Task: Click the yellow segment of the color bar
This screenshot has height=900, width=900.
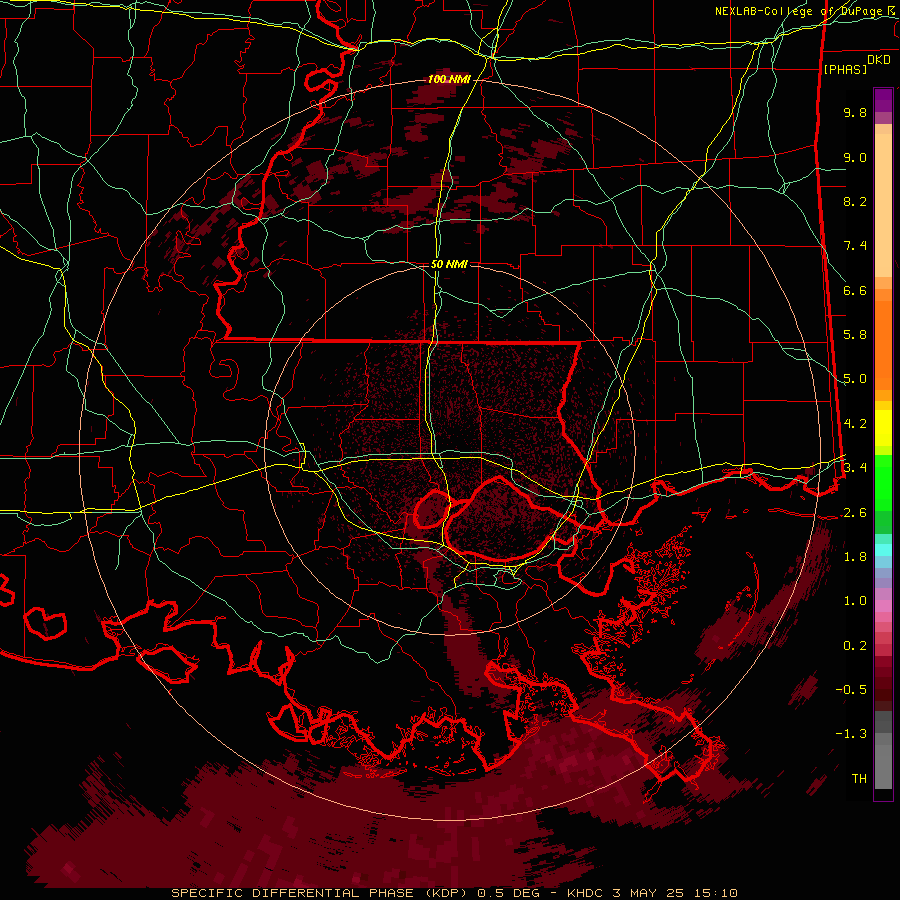Action: tap(883, 428)
